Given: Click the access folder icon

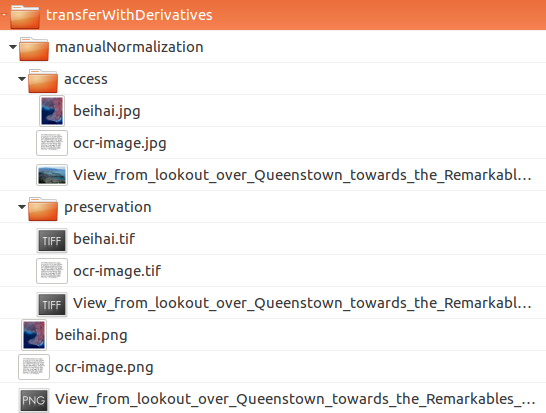Looking at the screenshot, I should (x=43, y=81).
